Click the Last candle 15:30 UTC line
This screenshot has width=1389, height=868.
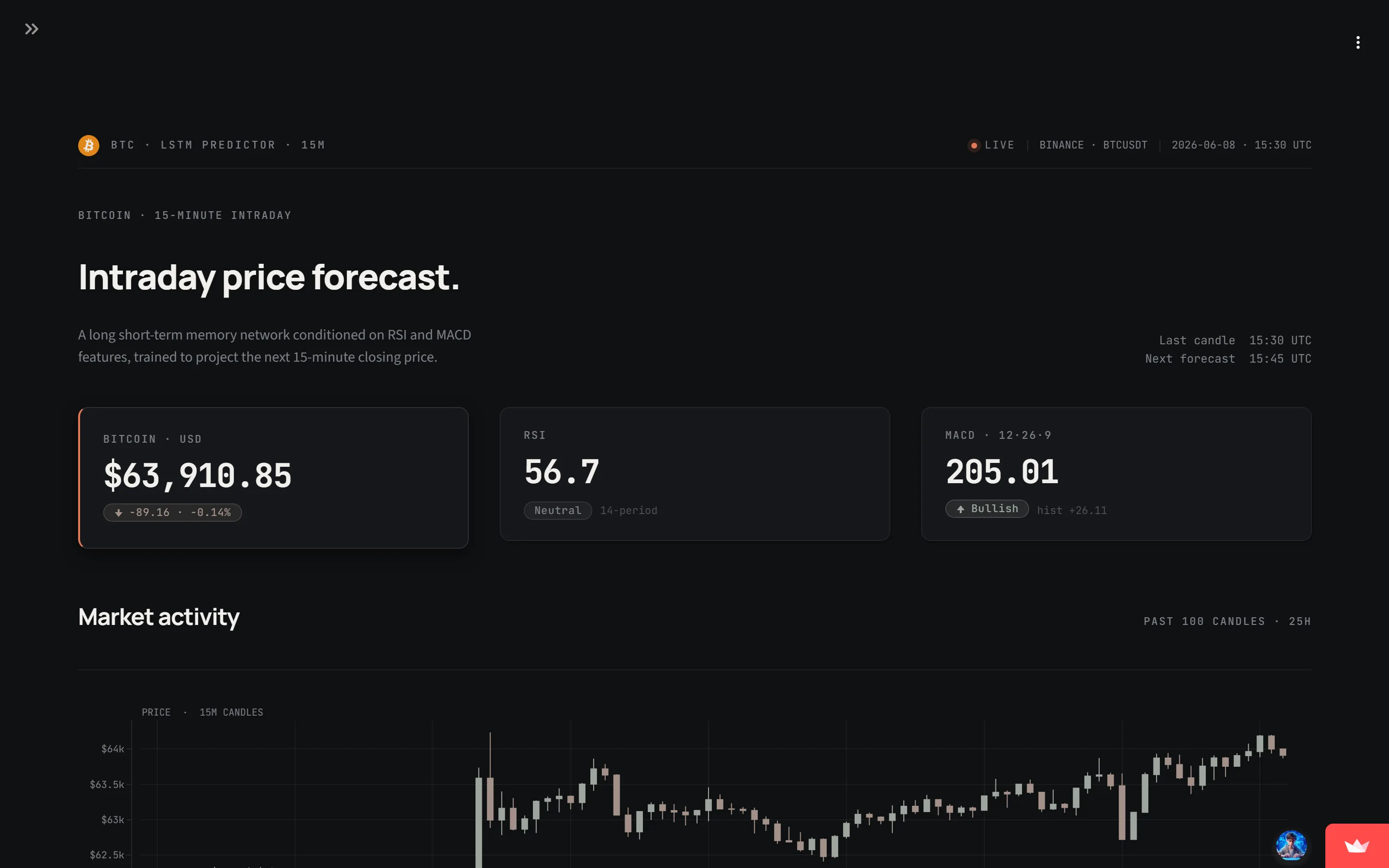[x=1235, y=340]
